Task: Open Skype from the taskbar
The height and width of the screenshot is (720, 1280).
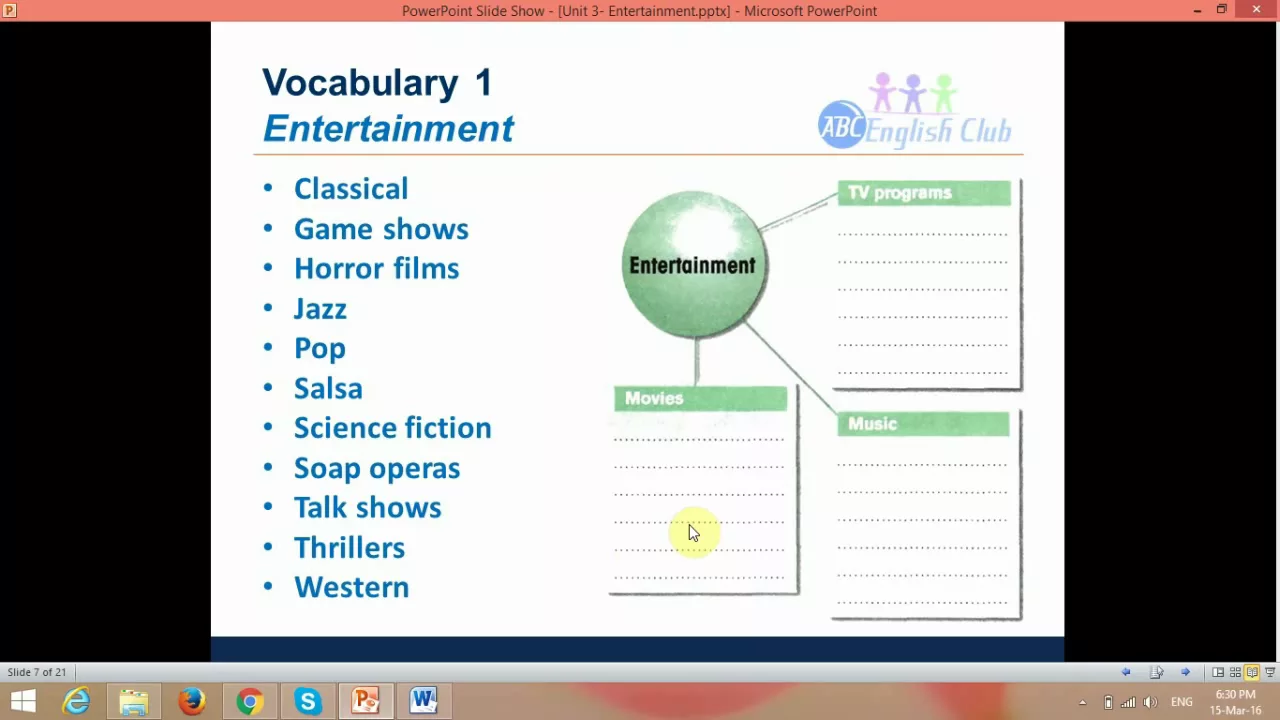Action: click(x=307, y=701)
